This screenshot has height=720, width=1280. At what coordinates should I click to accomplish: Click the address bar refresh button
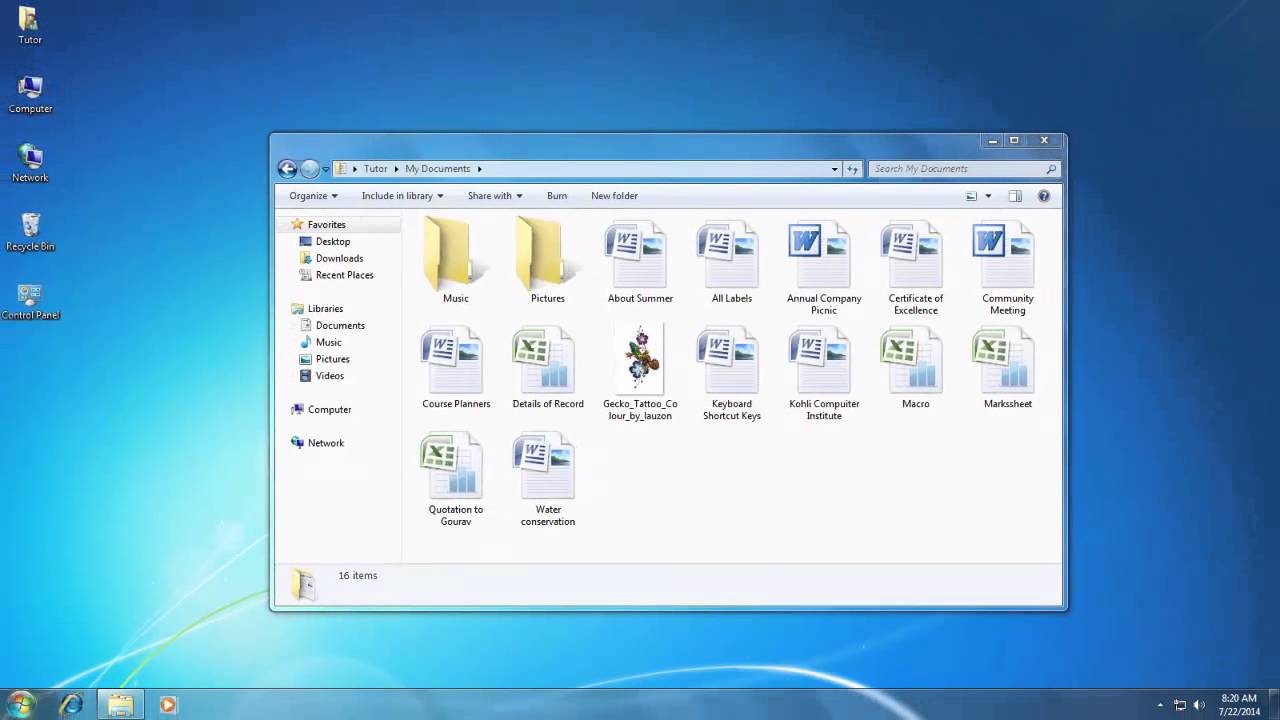click(853, 169)
